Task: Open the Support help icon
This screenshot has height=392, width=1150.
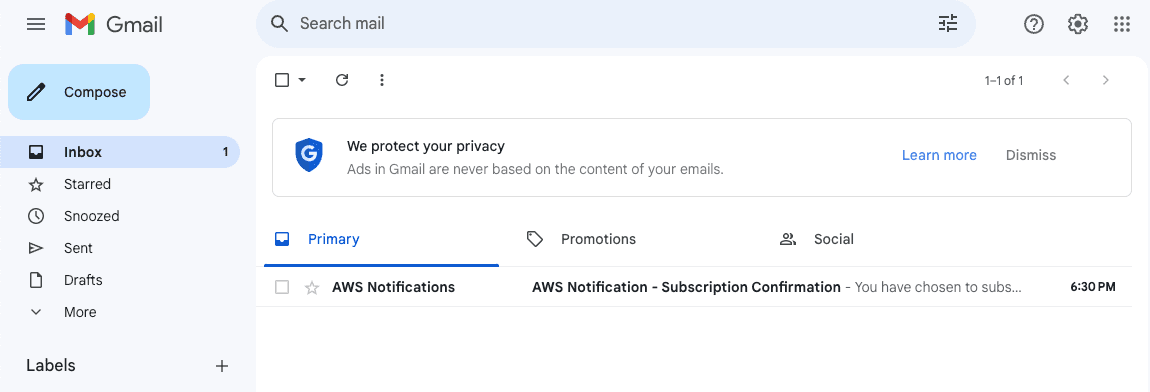Action: 1033,24
